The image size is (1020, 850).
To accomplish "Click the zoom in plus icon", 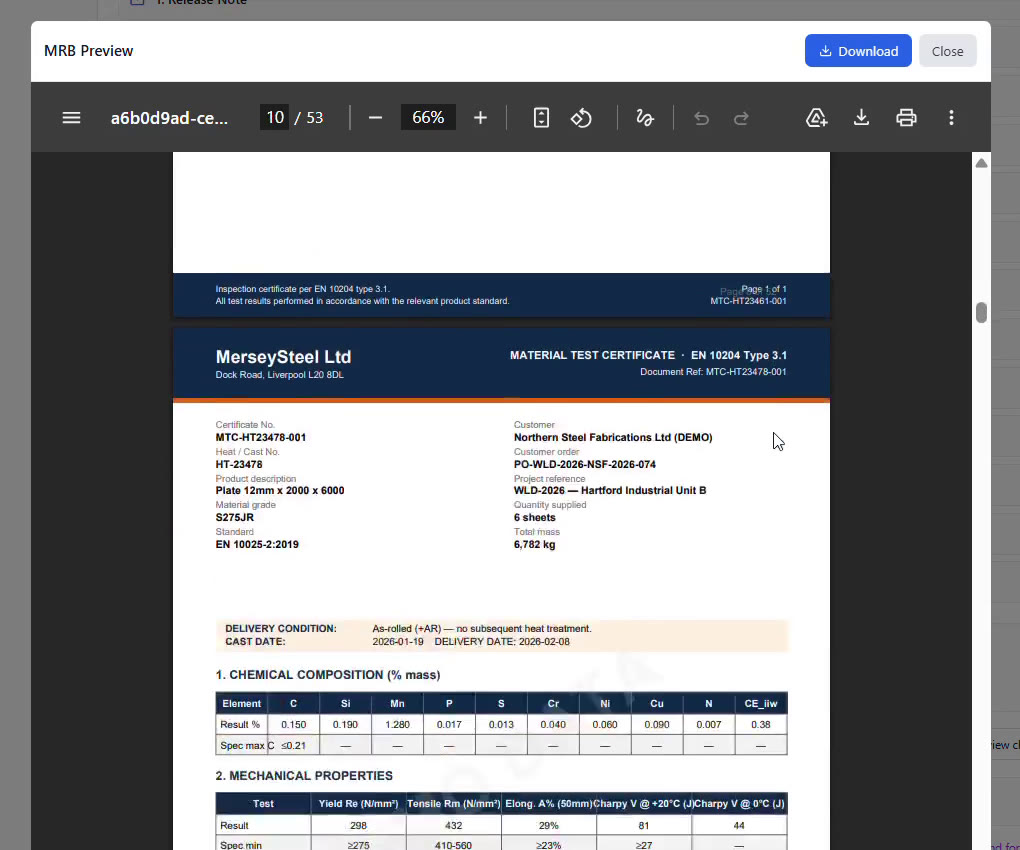I will (x=480, y=118).
